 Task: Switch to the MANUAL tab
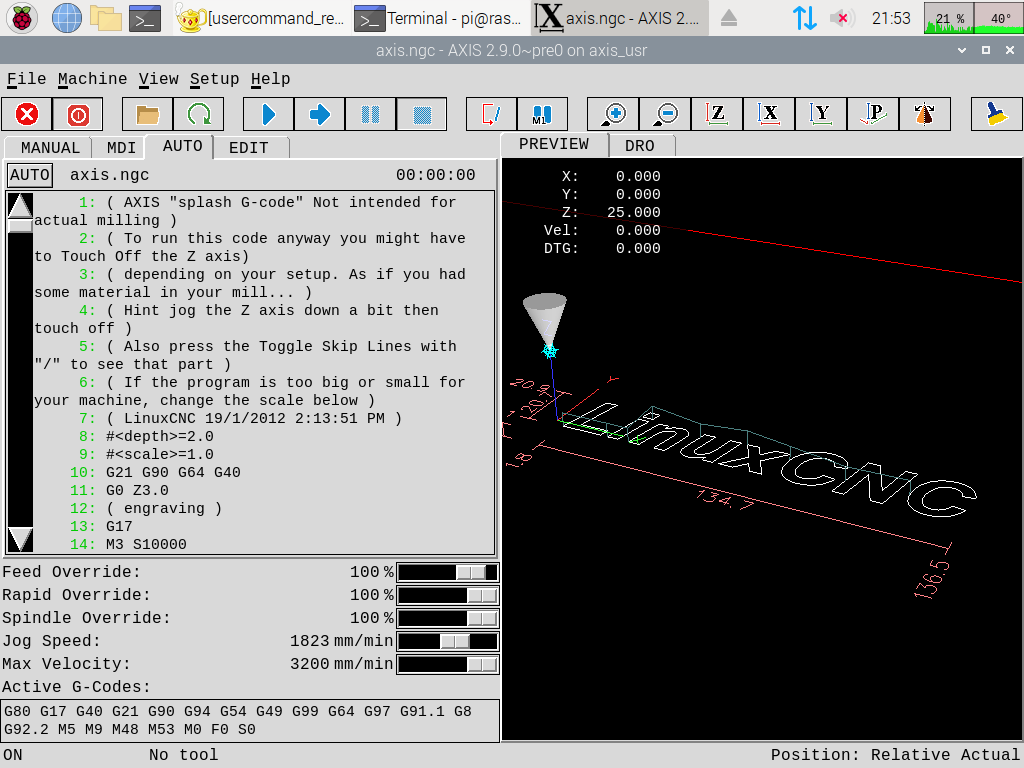tap(50, 148)
